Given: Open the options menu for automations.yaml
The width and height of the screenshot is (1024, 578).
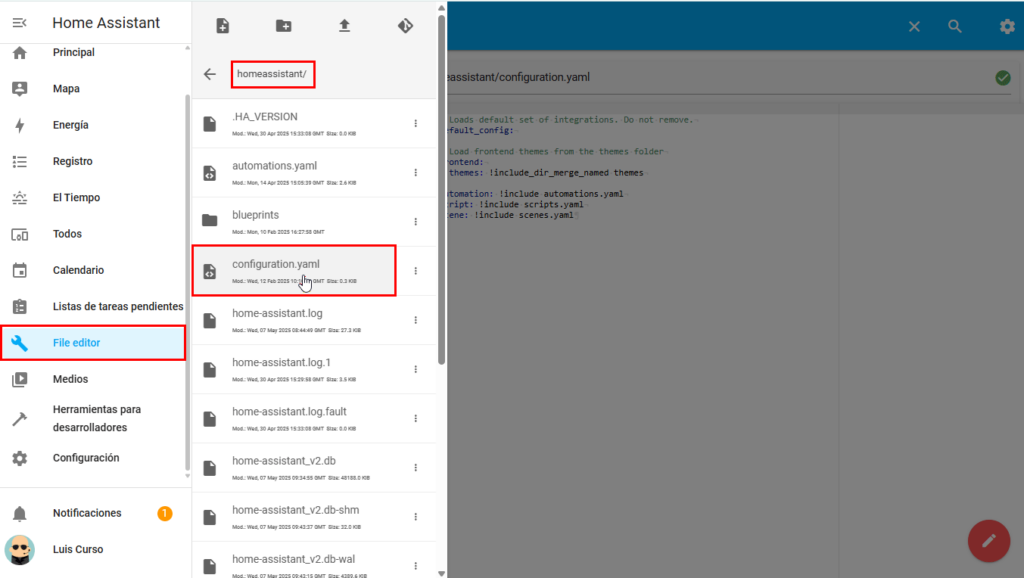Looking at the screenshot, I should pyautogui.click(x=415, y=173).
